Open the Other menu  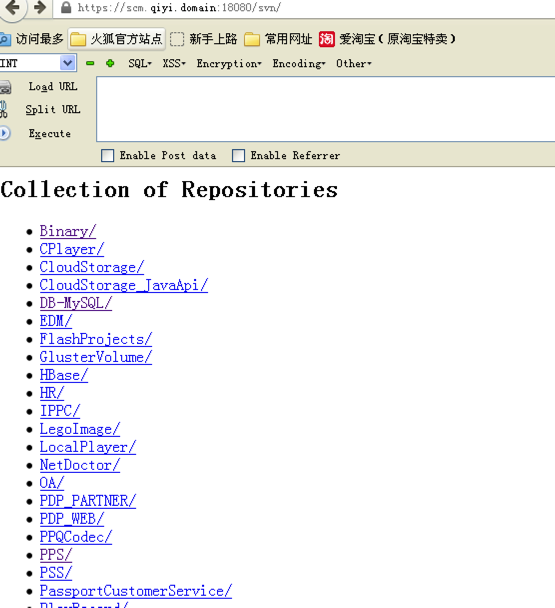tap(353, 63)
